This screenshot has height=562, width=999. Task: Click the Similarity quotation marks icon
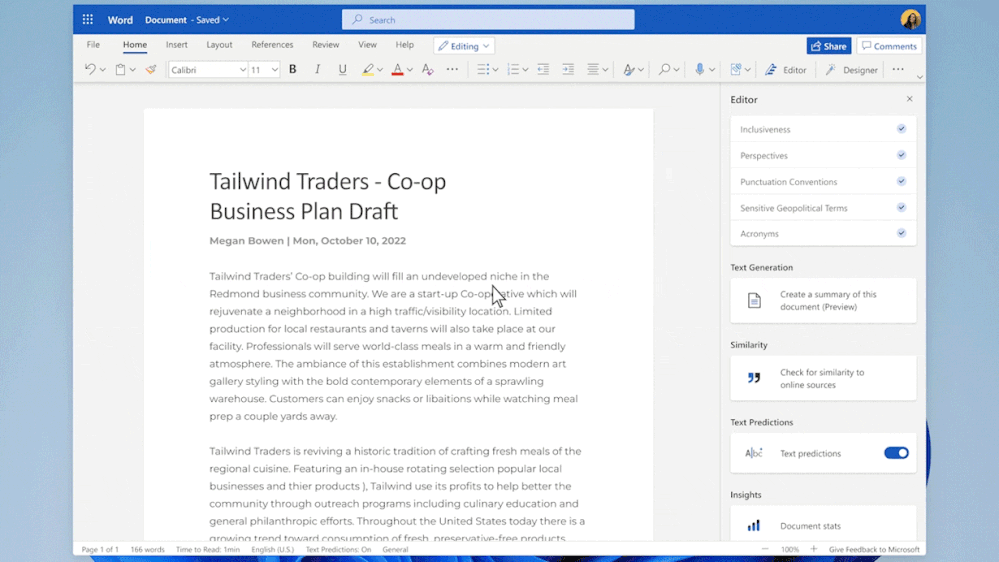pos(754,378)
